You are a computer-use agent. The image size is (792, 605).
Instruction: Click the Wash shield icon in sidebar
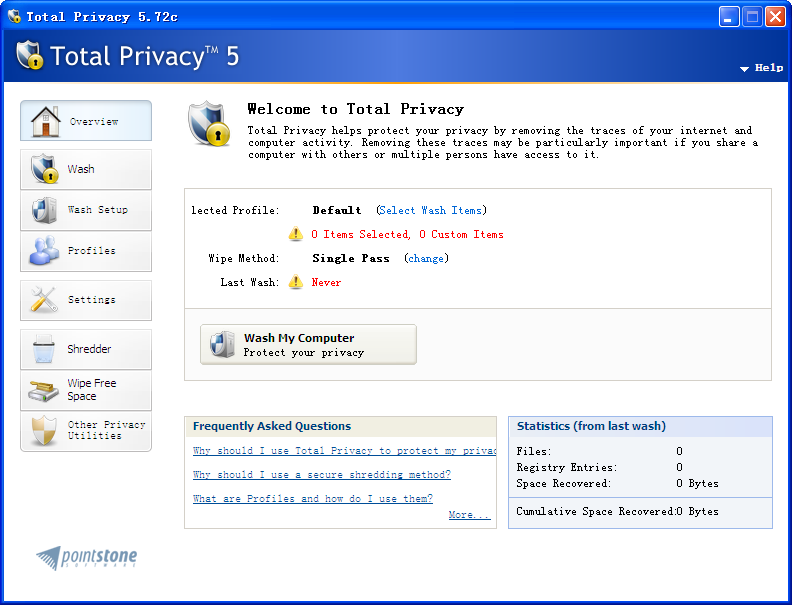coord(44,169)
